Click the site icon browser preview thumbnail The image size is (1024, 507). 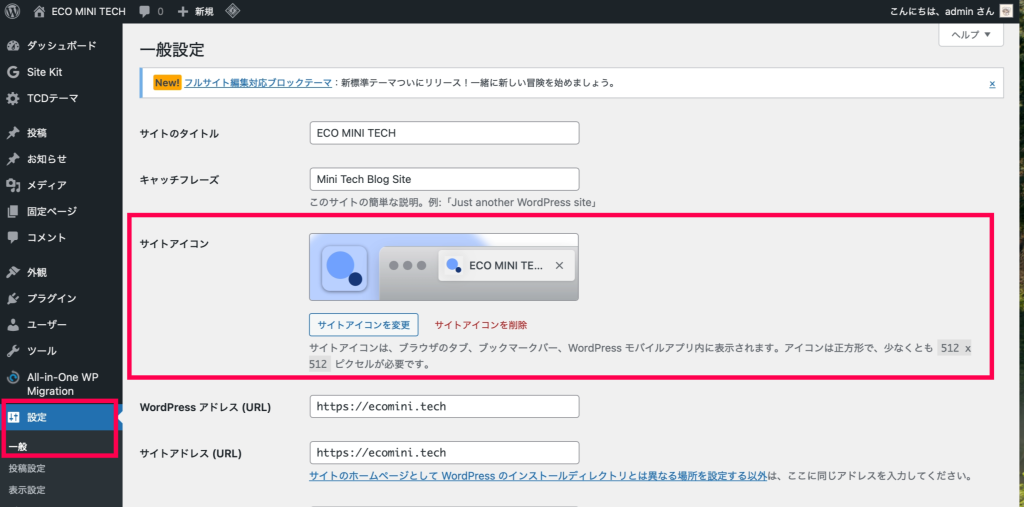click(443, 267)
